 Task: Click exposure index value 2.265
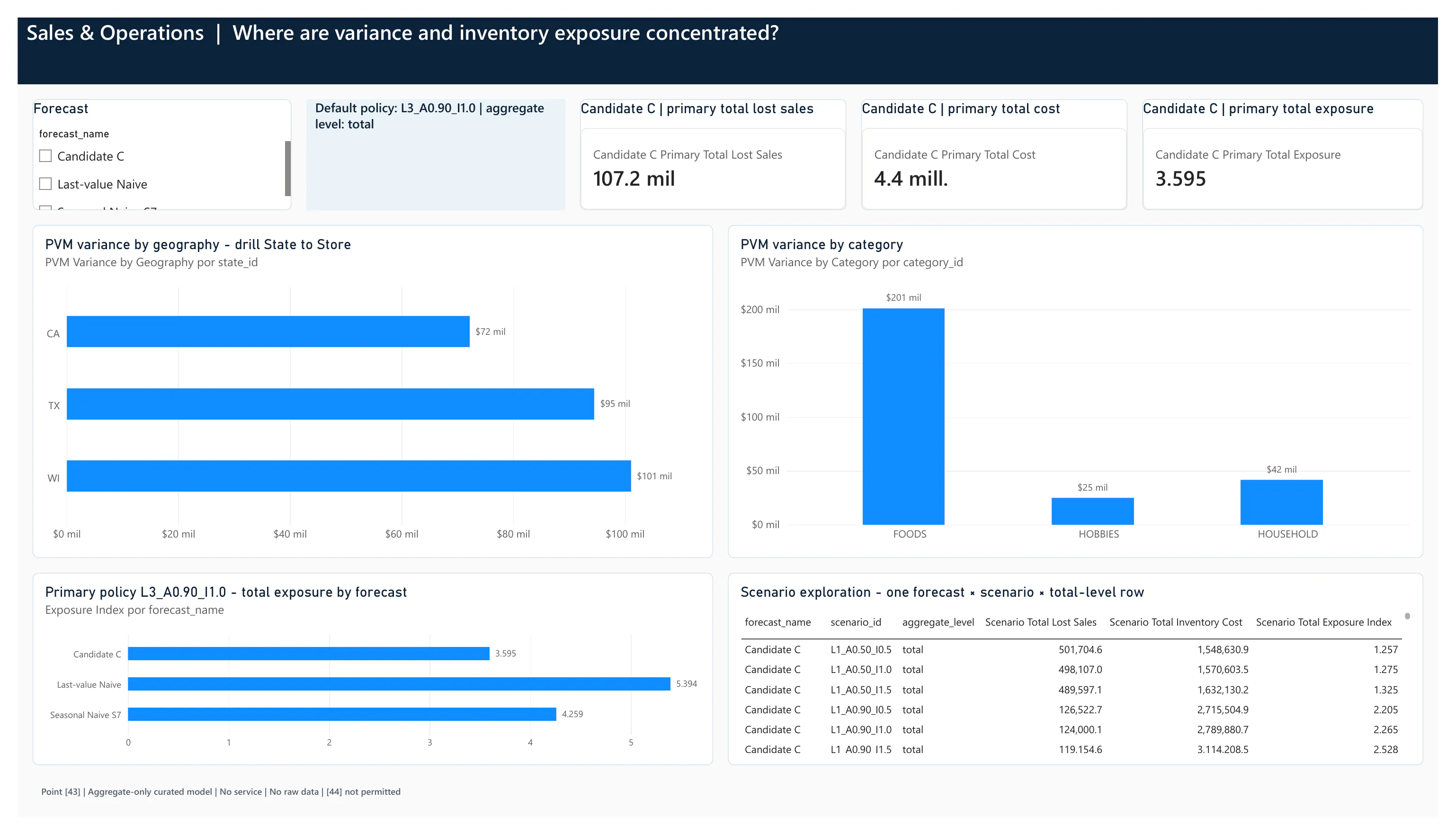[1385, 730]
